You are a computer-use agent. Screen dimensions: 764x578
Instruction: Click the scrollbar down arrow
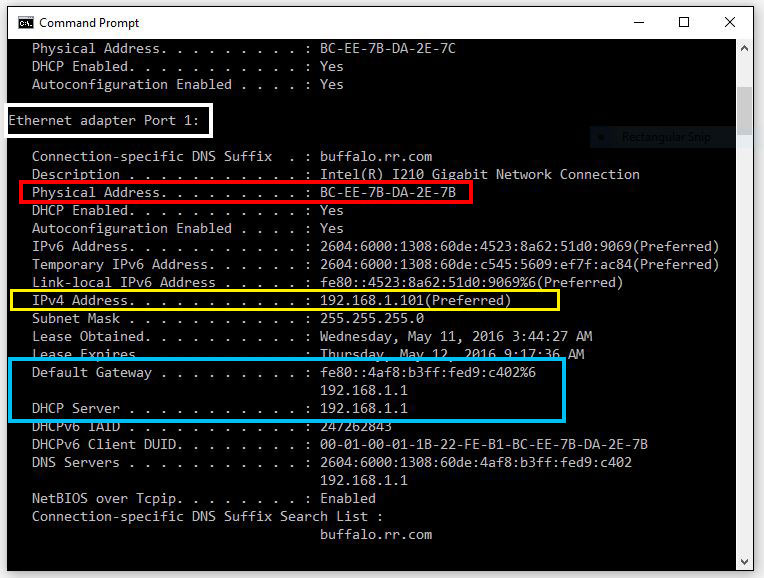744,561
